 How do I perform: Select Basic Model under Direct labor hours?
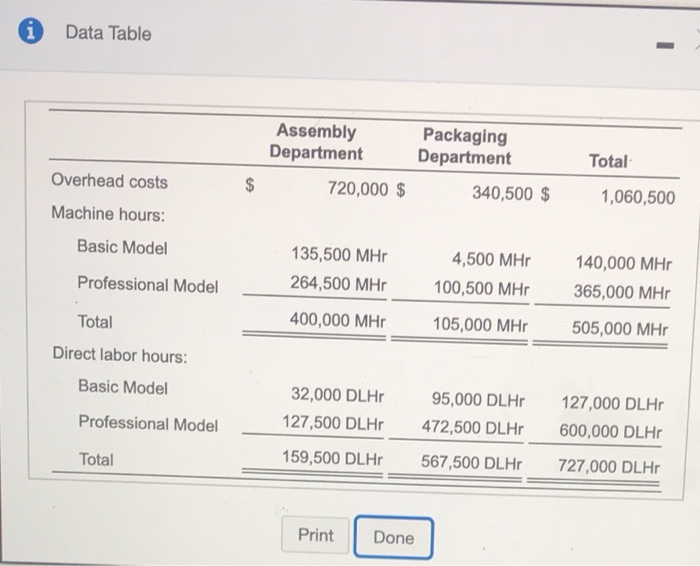(123, 387)
